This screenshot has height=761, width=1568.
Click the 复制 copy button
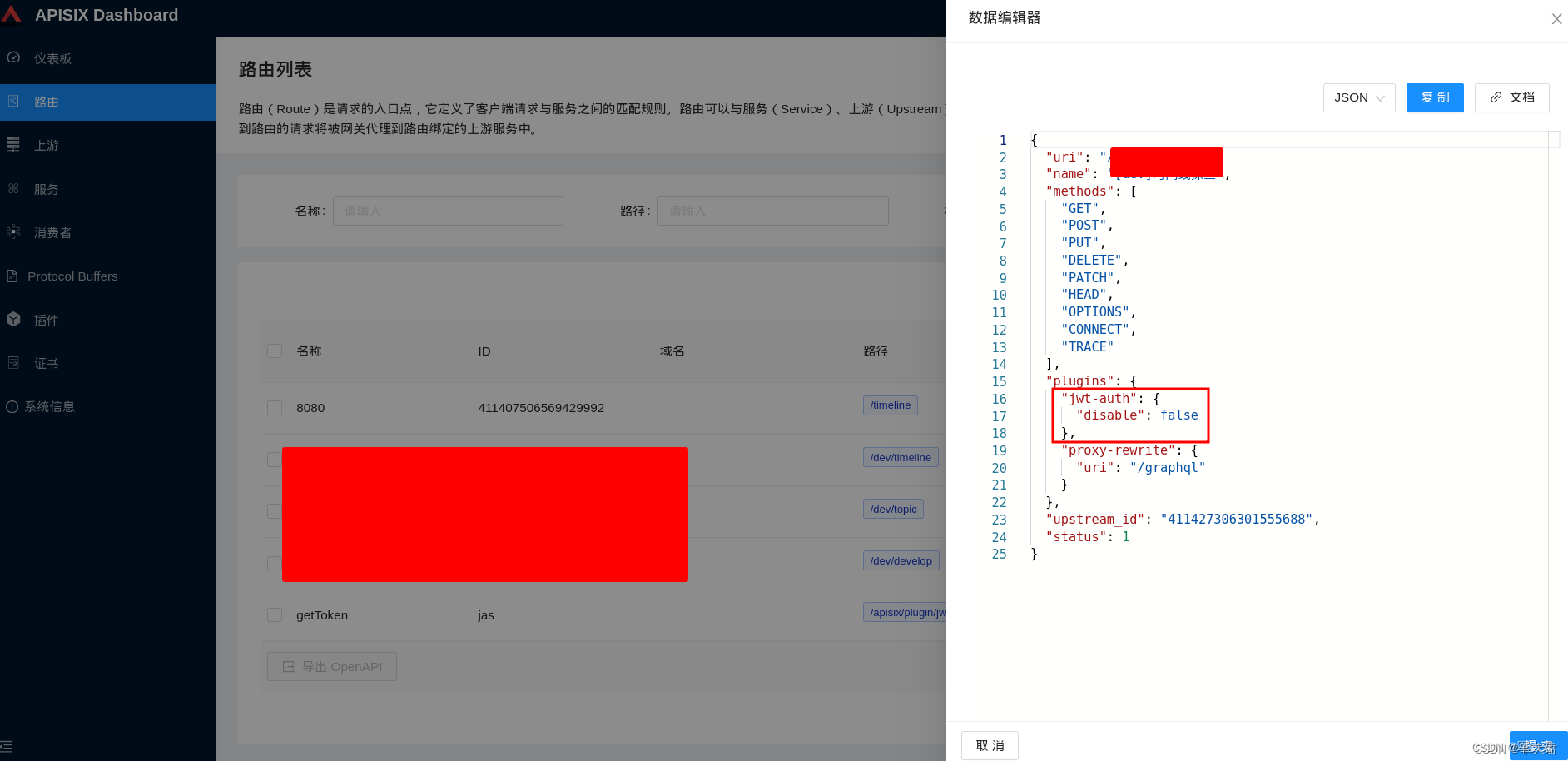coord(1434,97)
